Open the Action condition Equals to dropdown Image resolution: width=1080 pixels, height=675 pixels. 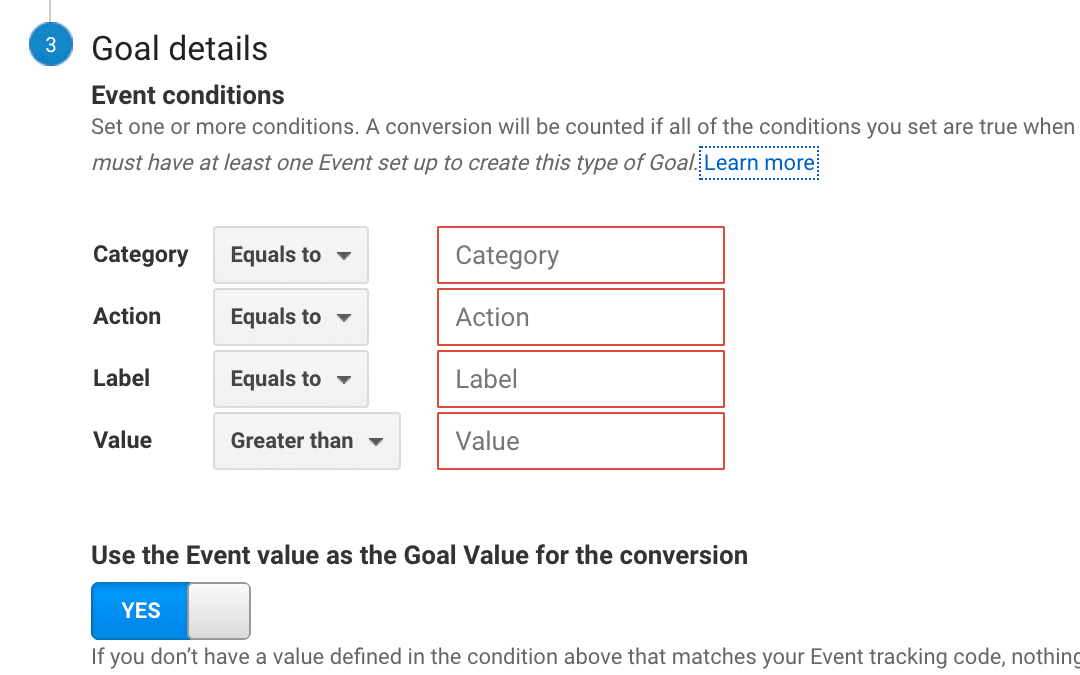[291, 317]
